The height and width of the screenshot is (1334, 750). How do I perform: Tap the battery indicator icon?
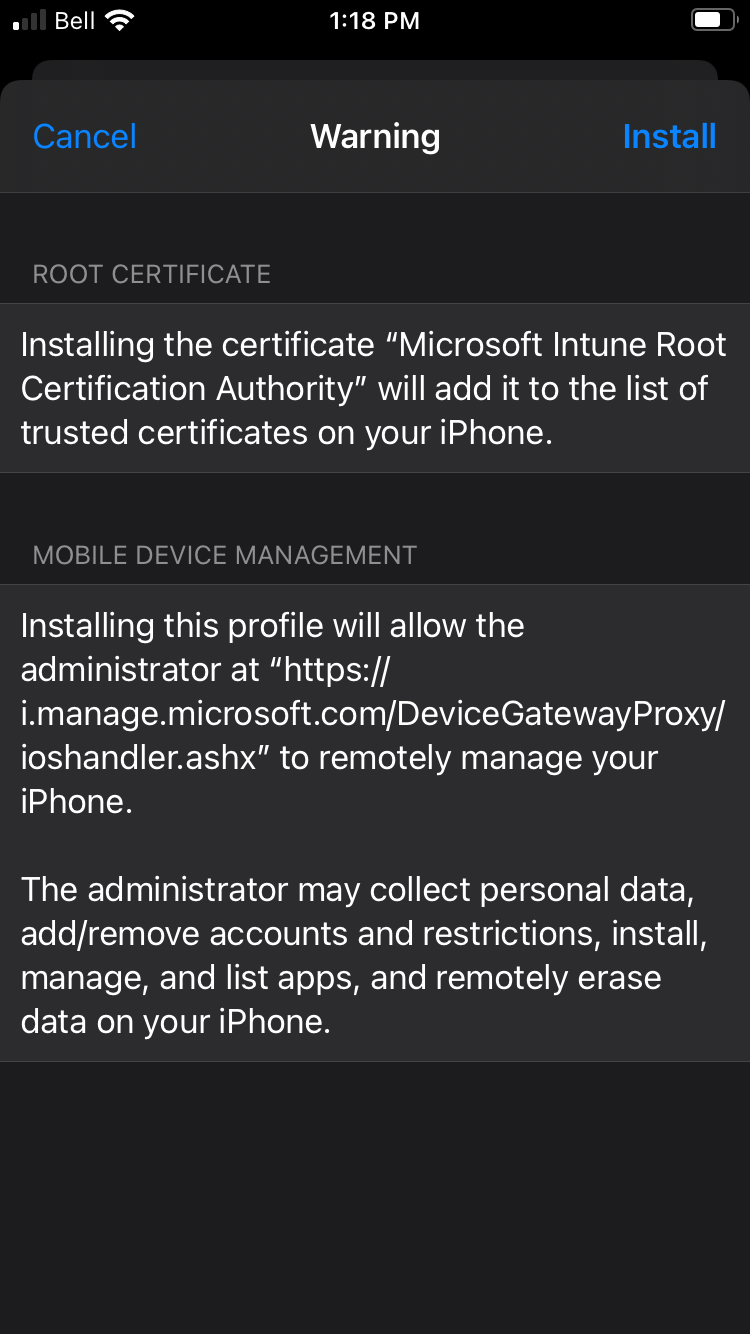(x=711, y=21)
